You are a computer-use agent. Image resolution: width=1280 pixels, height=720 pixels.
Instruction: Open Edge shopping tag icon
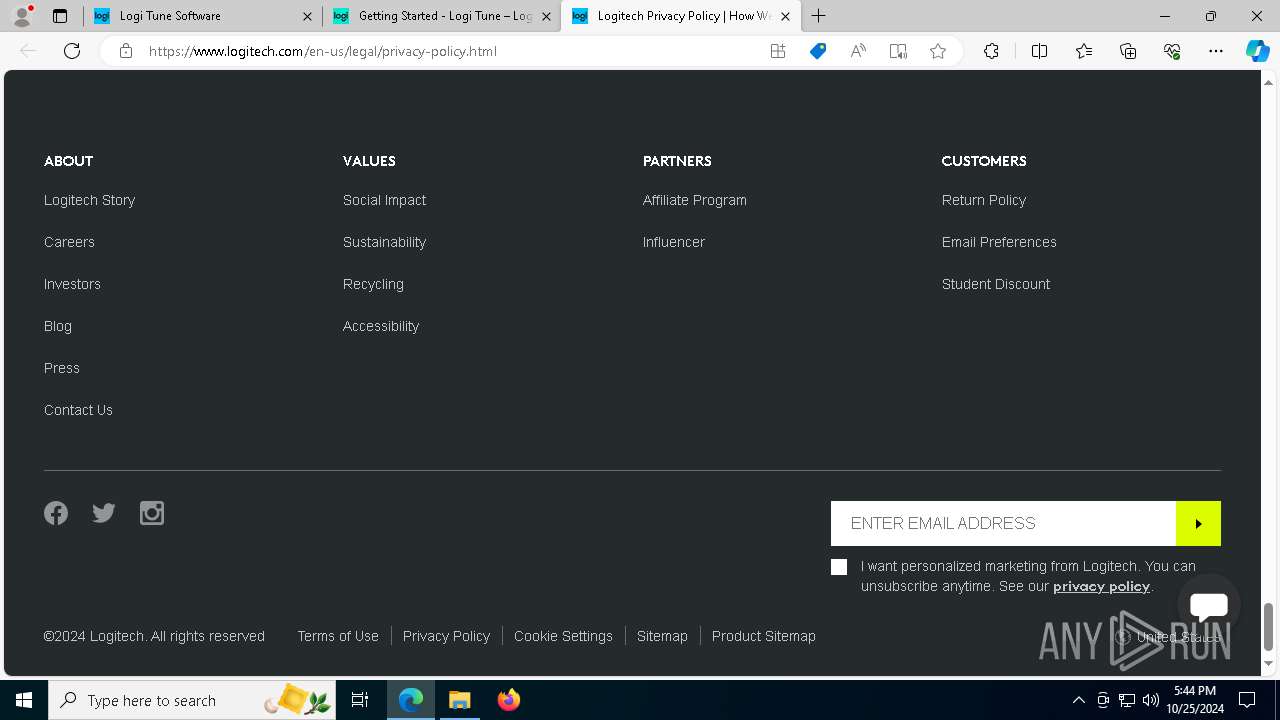pos(818,51)
